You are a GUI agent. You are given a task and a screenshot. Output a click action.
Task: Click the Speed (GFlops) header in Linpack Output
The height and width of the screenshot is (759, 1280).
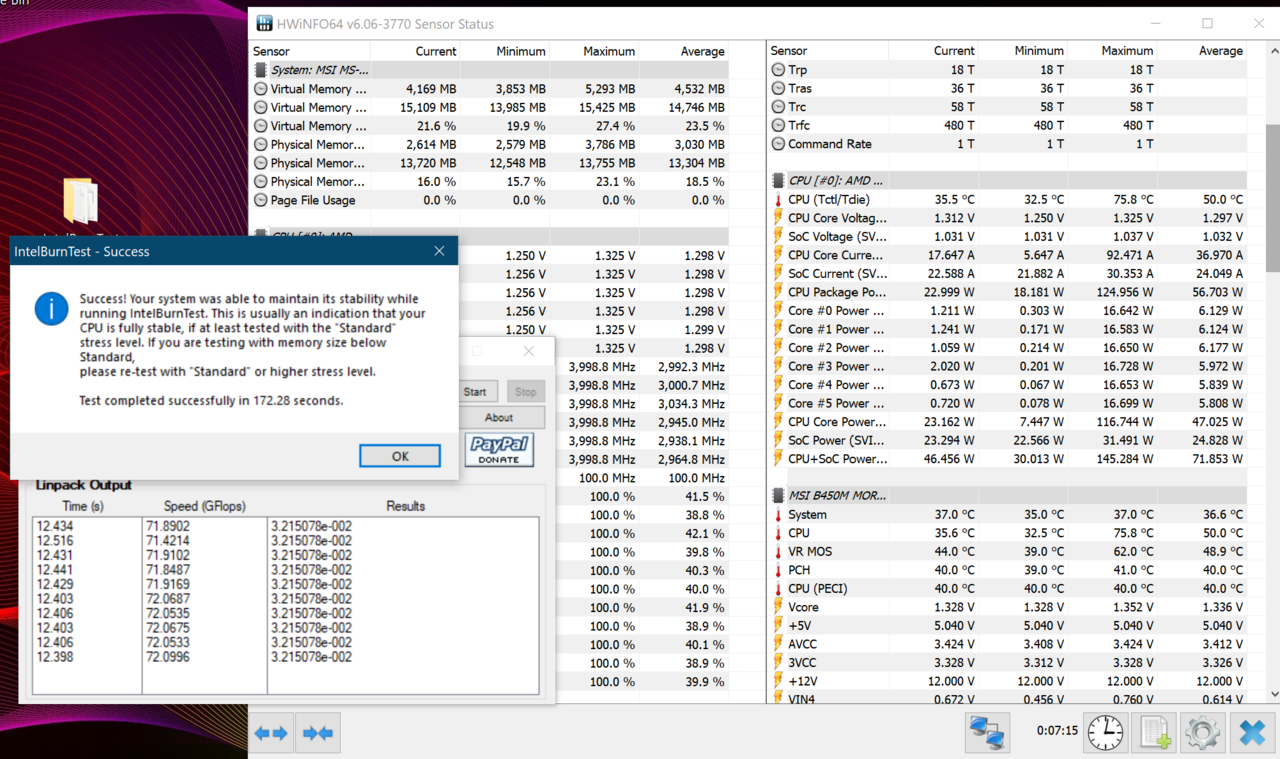[x=205, y=506]
